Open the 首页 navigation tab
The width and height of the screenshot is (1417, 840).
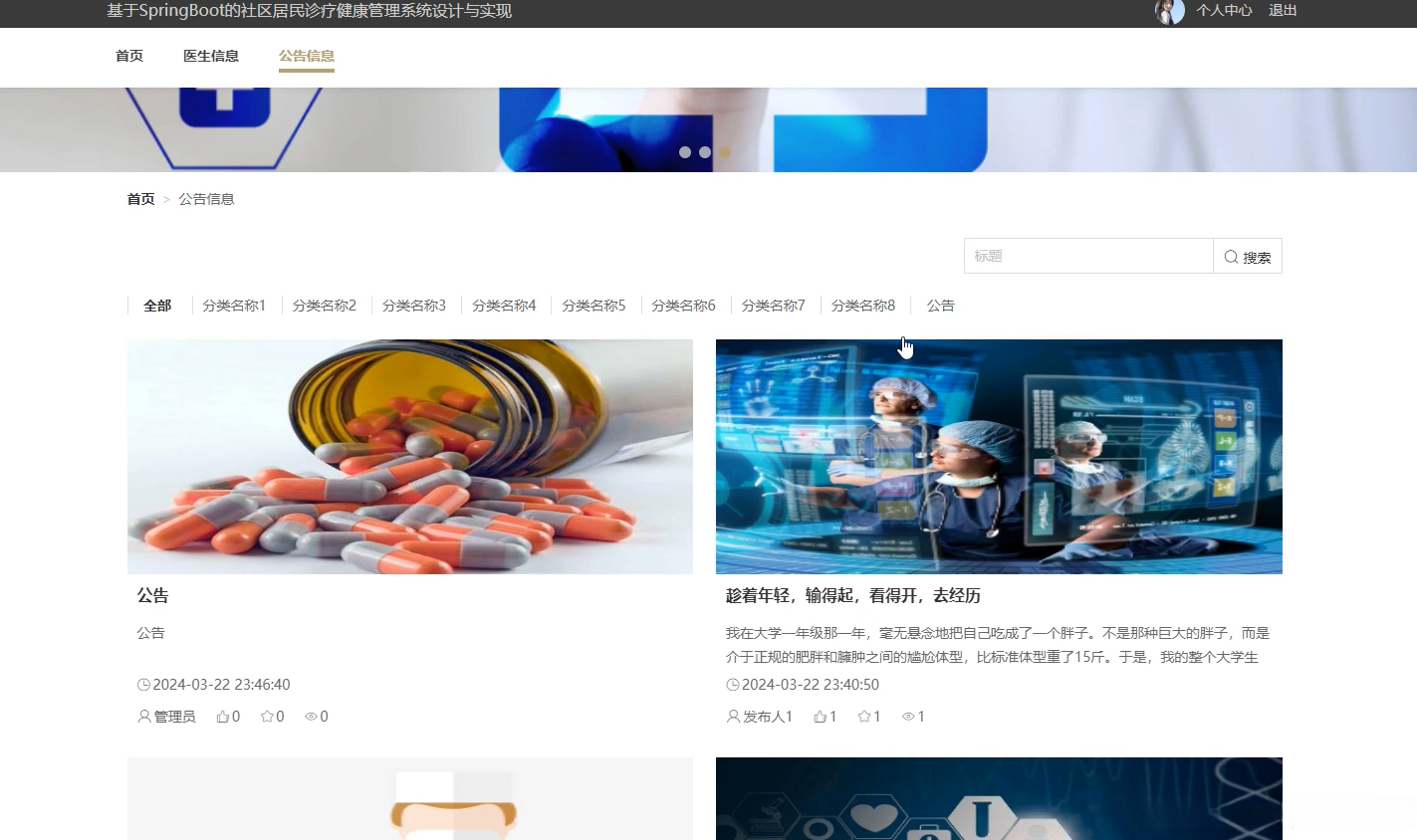(128, 57)
